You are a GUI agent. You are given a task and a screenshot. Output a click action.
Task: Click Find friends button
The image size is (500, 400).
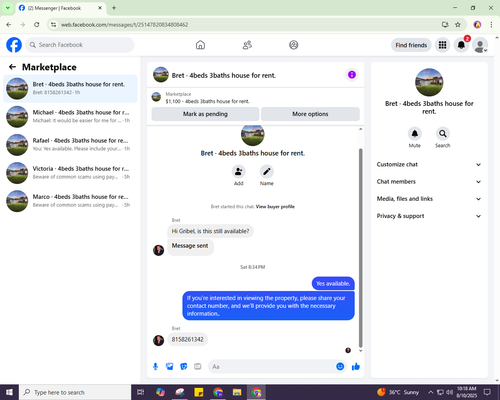pos(411,45)
